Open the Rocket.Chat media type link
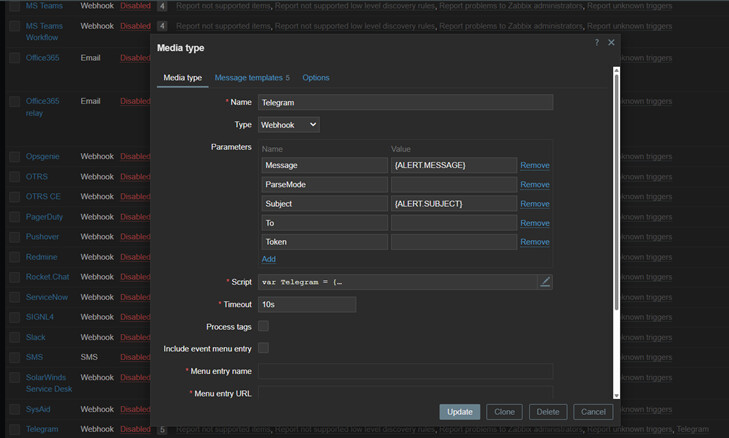This screenshot has width=729, height=438. (47, 277)
